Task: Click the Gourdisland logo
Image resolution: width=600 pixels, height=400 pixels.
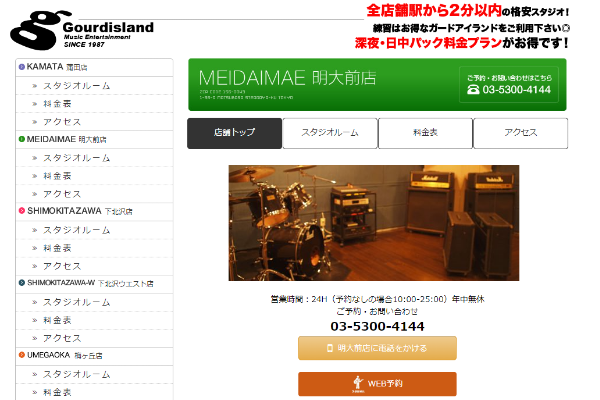Action: click(x=82, y=30)
